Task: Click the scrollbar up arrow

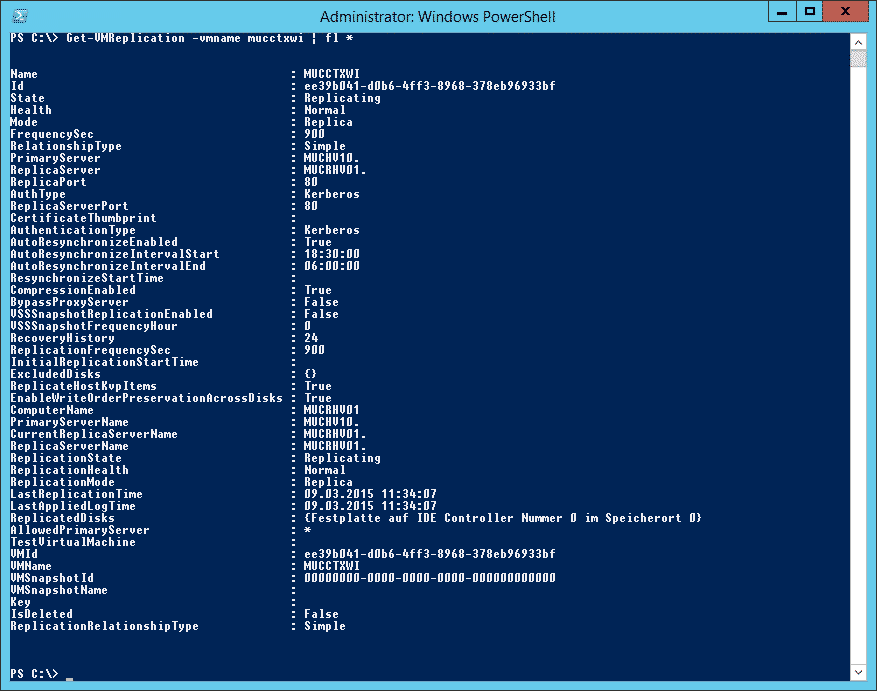Action: 858,41
